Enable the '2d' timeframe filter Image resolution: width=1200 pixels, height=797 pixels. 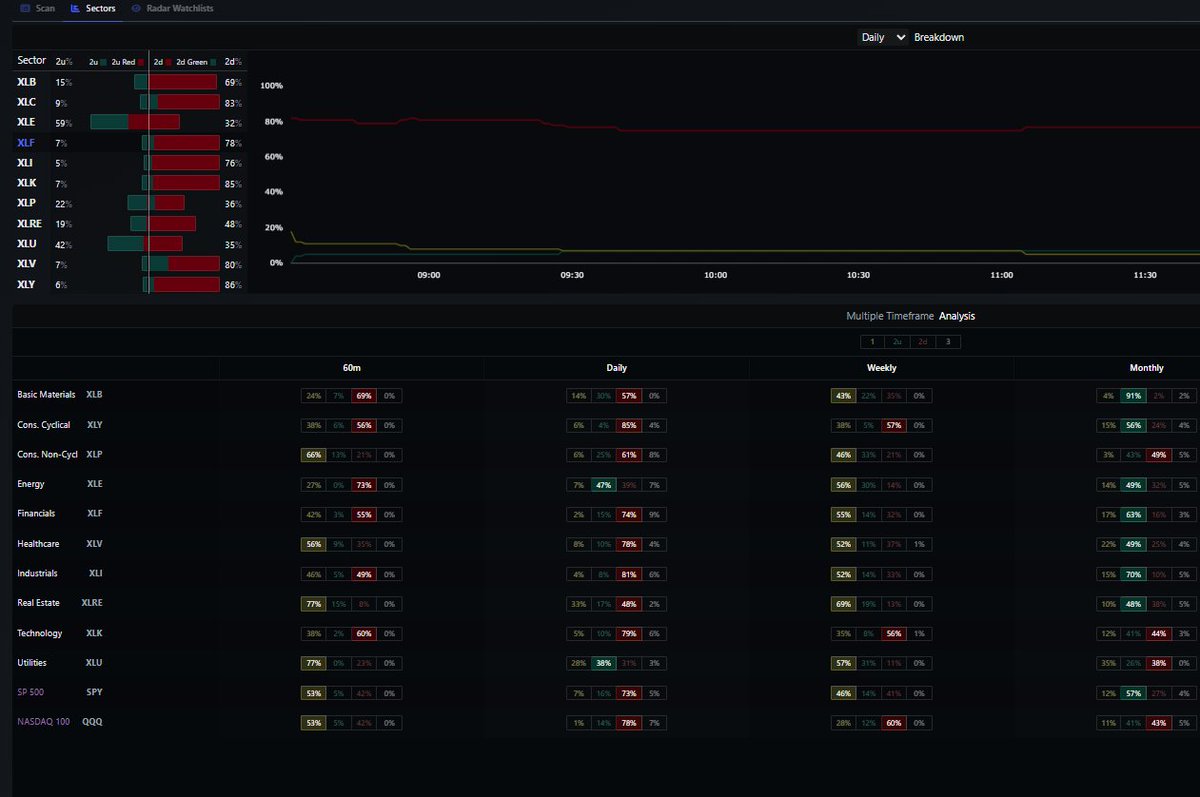[x=923, y=341]
